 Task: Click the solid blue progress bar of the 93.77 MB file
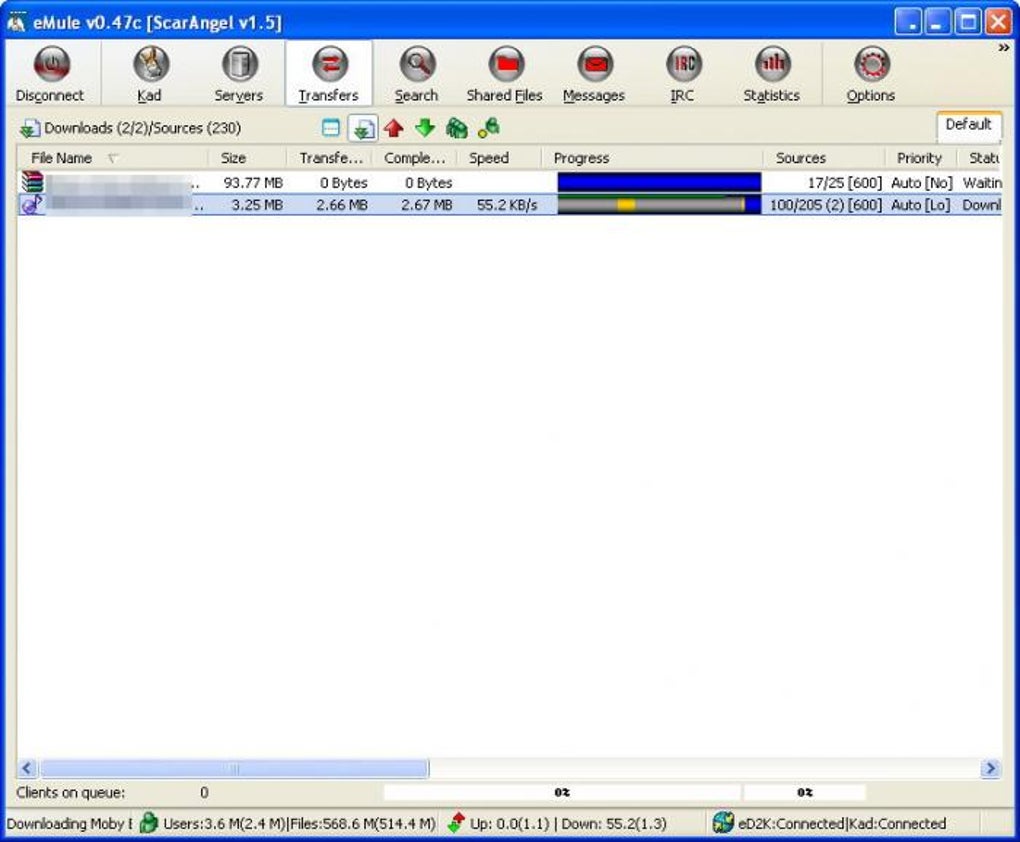pos(659,182)
